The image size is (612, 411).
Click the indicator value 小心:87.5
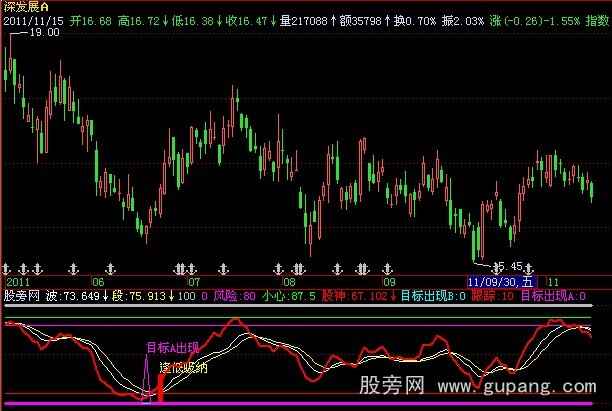point(289,296)
